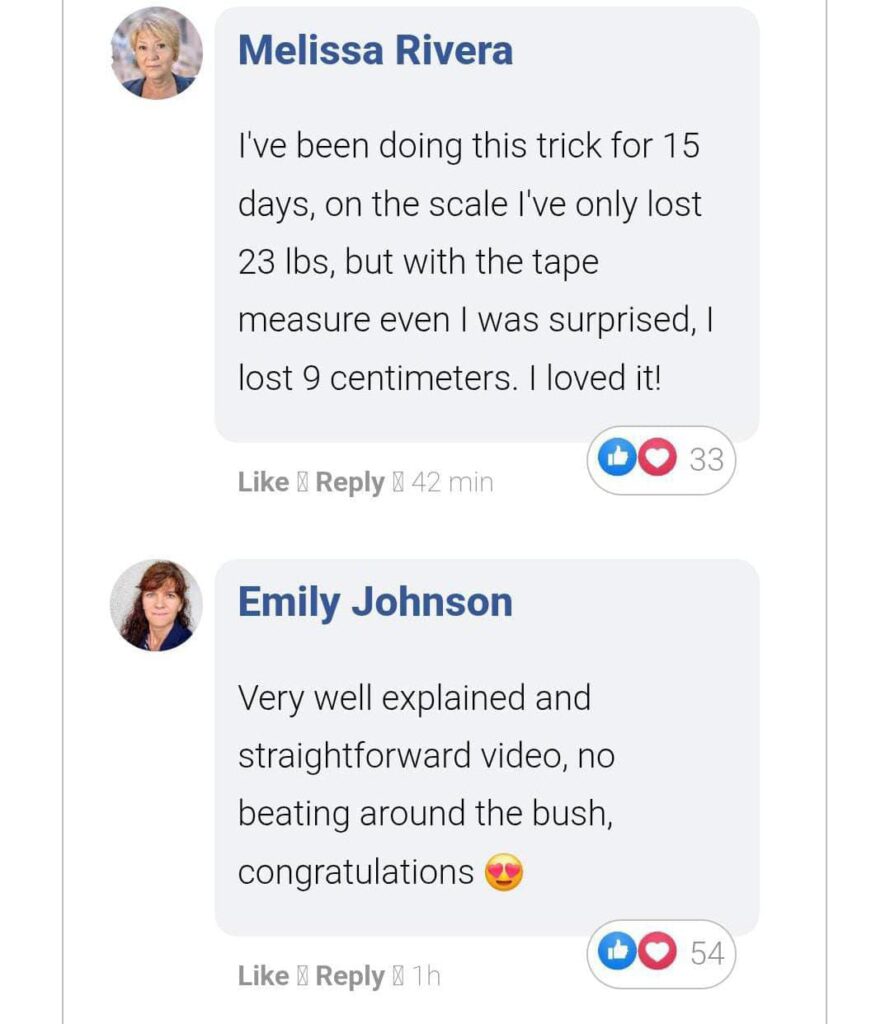Viewport: 890px width, 1024px height.
Task: Click the heart reaction icon on Emily Johnson's comment
Action: point(655,953)
